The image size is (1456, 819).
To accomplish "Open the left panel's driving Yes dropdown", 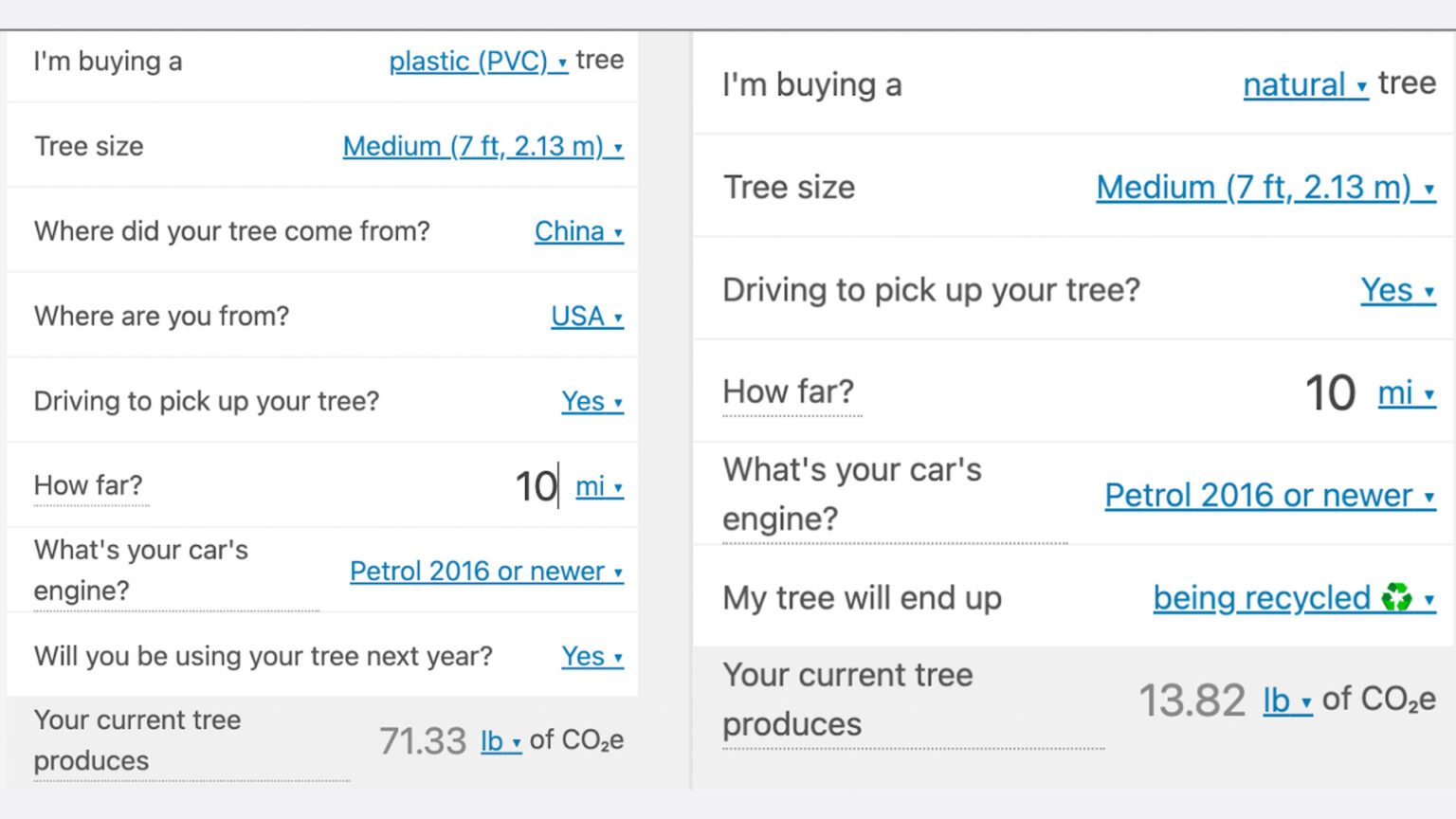I will coord(591,402).
